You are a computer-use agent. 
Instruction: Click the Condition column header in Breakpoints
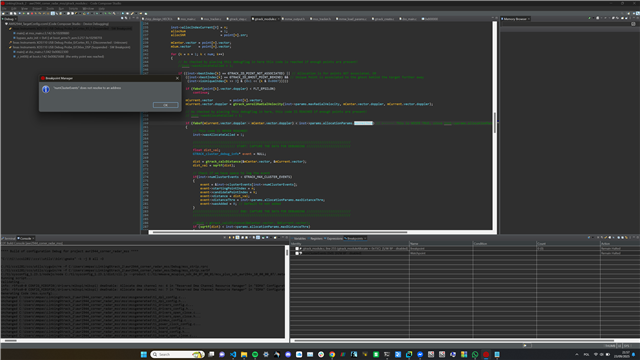coord(504,244)
